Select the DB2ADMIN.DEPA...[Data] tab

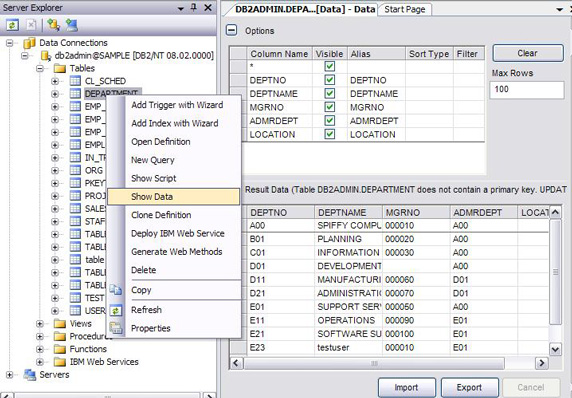click(305, 9)
